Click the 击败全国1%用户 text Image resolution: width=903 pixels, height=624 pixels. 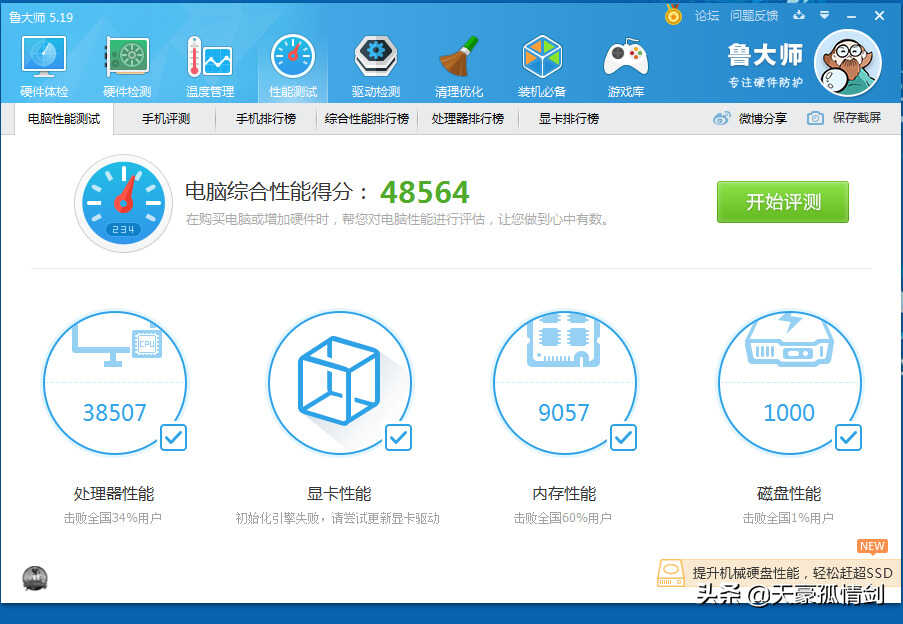788,518
